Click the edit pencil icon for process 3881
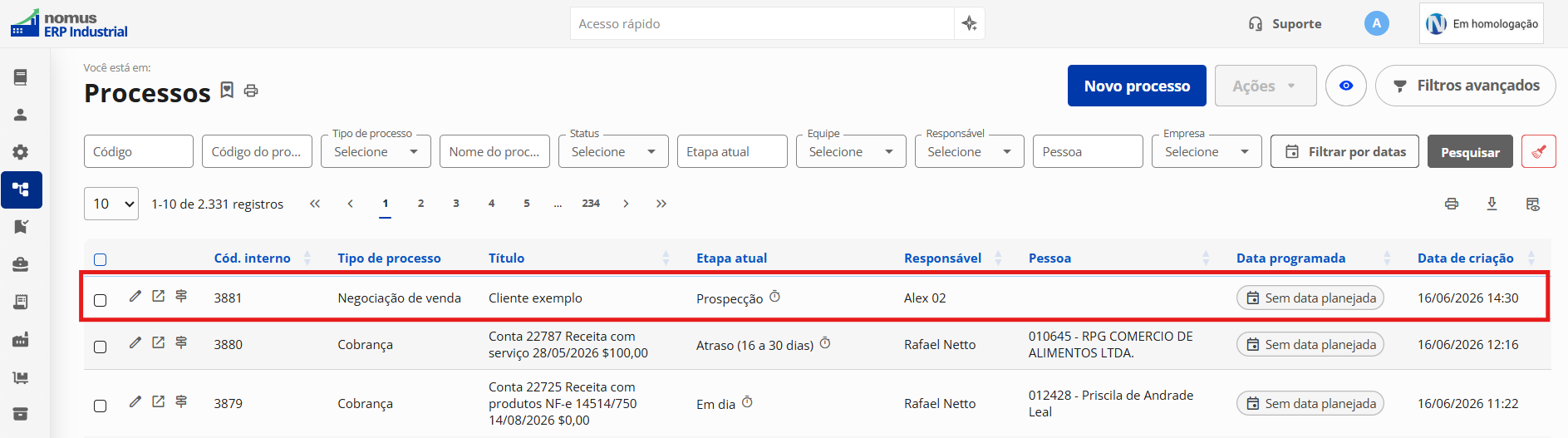Screen dimensions: 1568x438 click(x=135, y=296)
